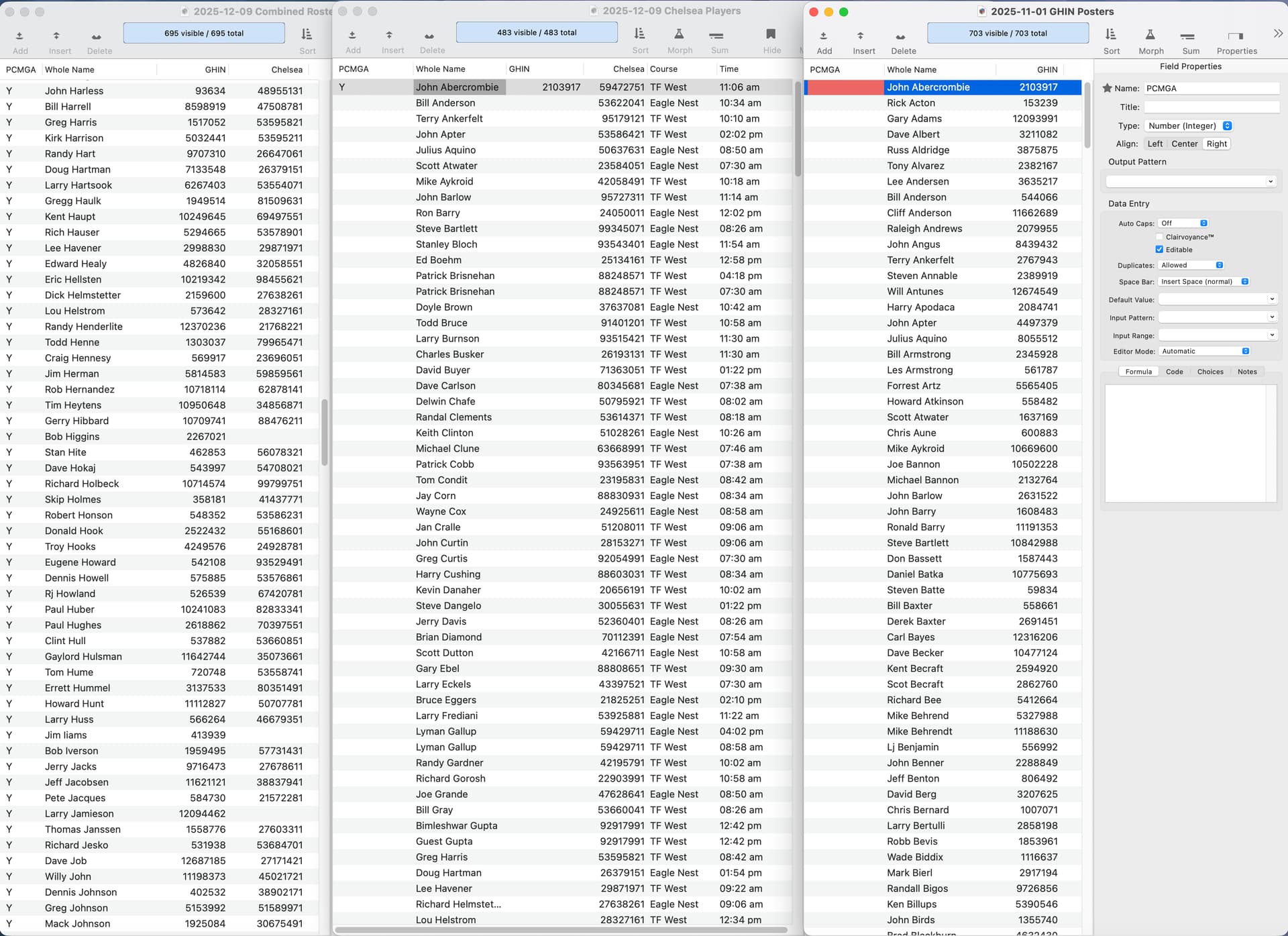Image resolution: width=1288 pixels, height=936 pixels.
Task: Open the Type Number (Integer) dropdown
Action: point(1189,125)
